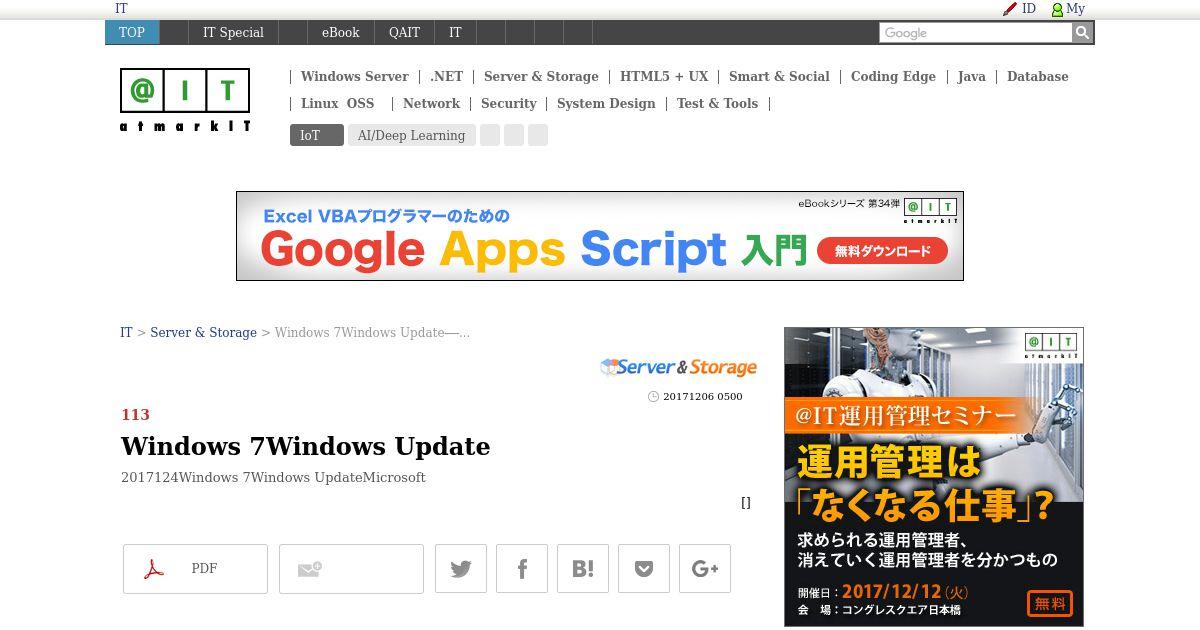Screen dimensions: 1200x630
Task: Click My link at top right
Action: [x=1075, y=9]
